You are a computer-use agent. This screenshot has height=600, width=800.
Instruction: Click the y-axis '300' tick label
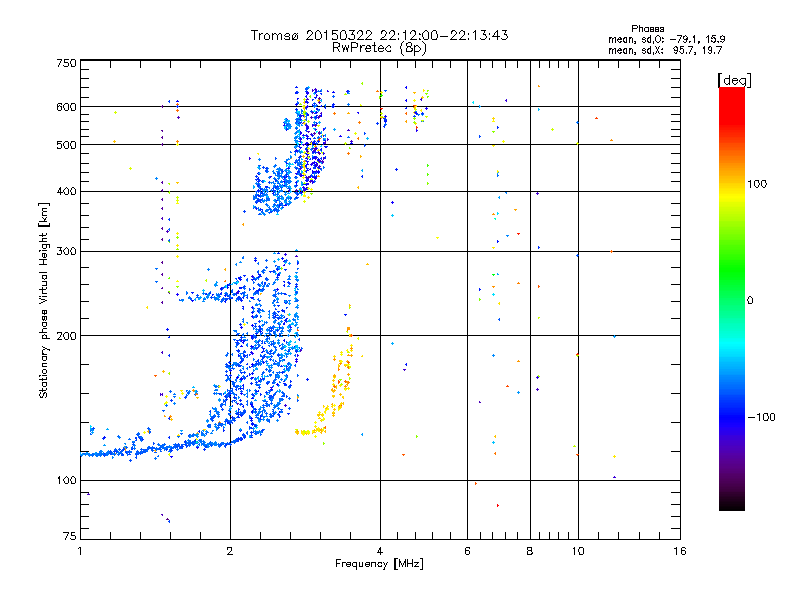(x=66, y=252)
